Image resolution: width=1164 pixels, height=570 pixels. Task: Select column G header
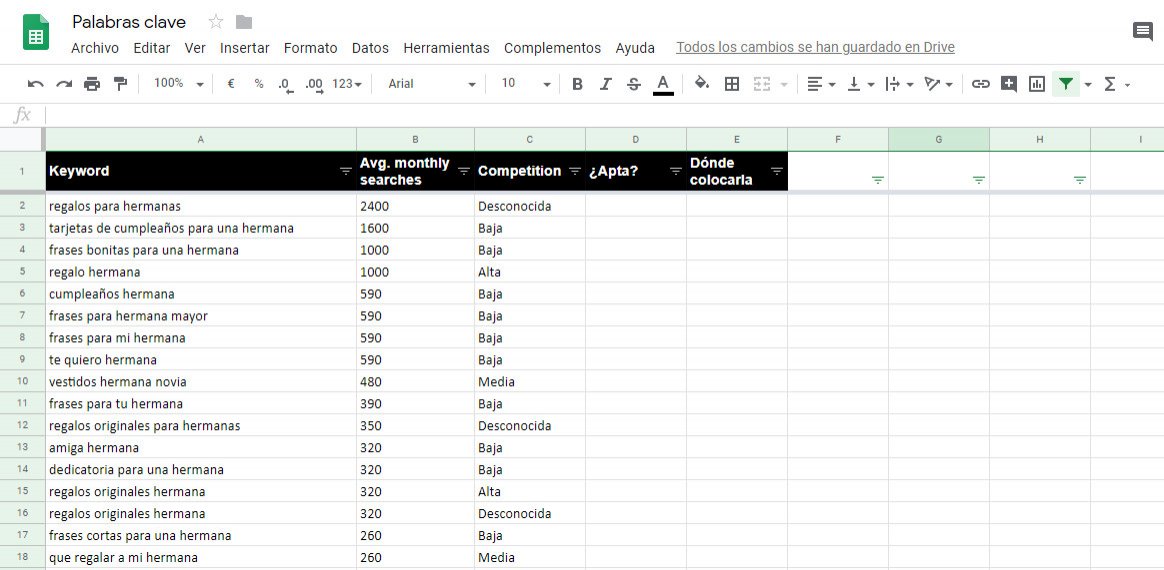click(x=938, y=139)
